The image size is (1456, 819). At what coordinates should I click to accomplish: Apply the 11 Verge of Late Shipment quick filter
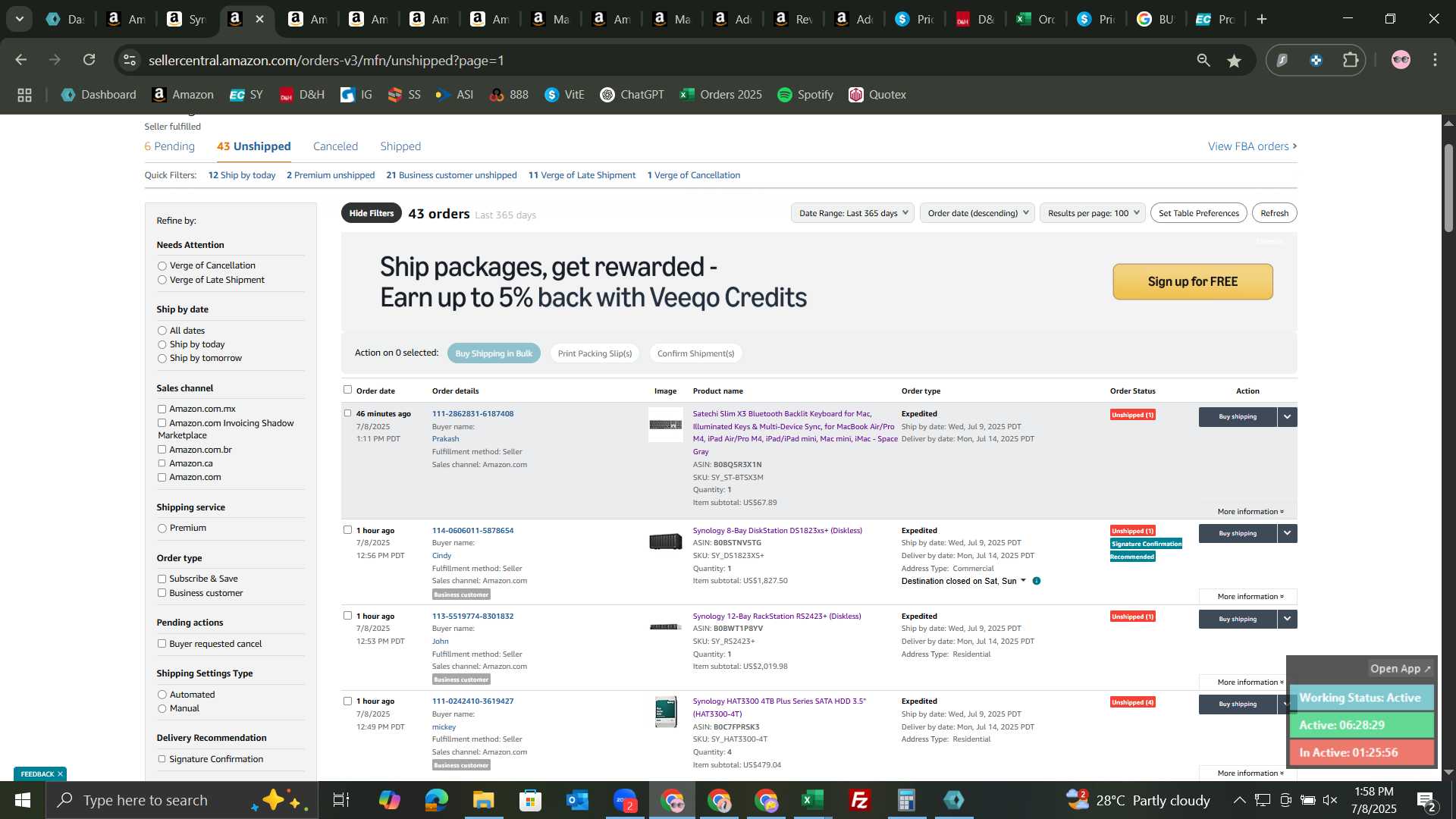pyautogui.click(x=582, y=175)
